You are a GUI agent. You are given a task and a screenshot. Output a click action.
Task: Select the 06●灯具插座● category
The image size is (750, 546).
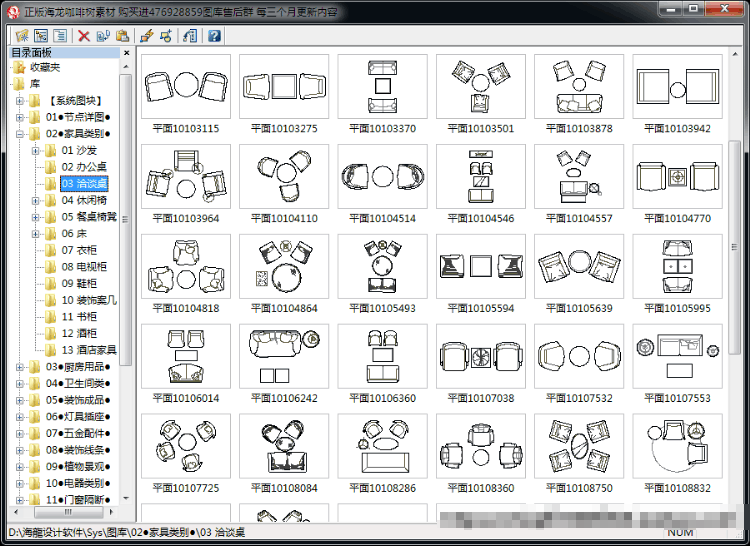78,416
